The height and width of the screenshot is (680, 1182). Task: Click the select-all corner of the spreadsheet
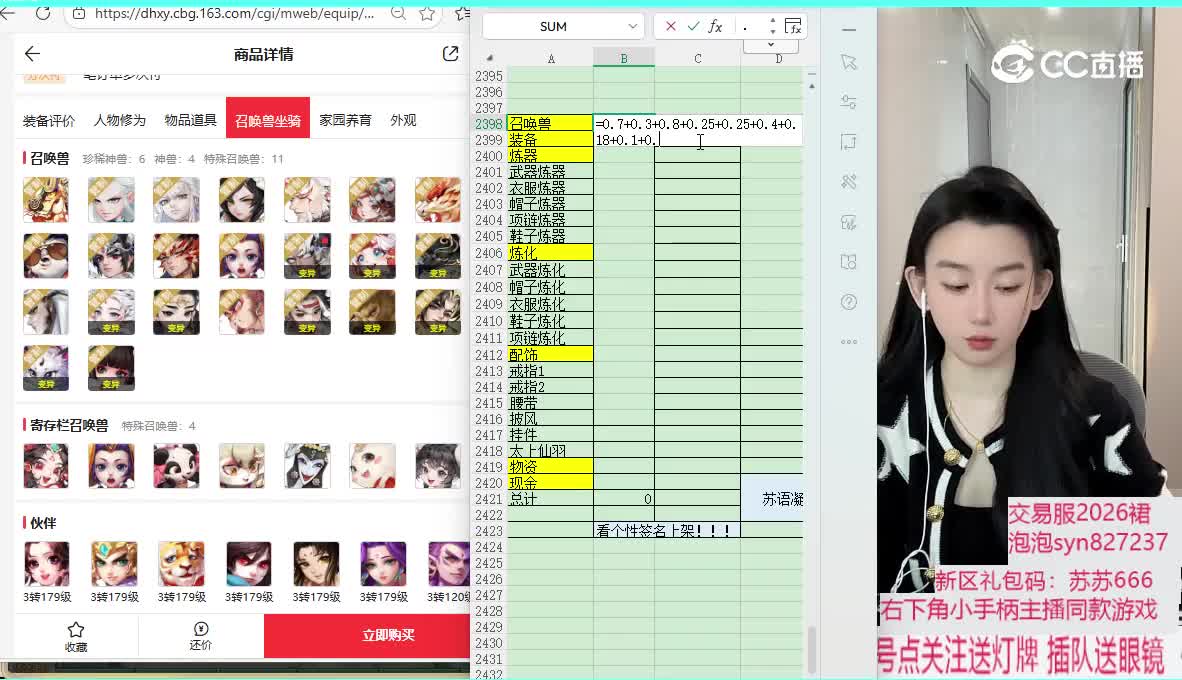pos(489,59)
